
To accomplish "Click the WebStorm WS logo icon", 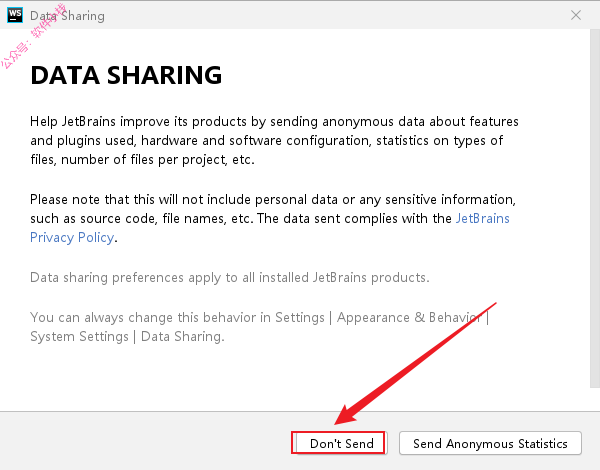I will [x=15, y=15].
